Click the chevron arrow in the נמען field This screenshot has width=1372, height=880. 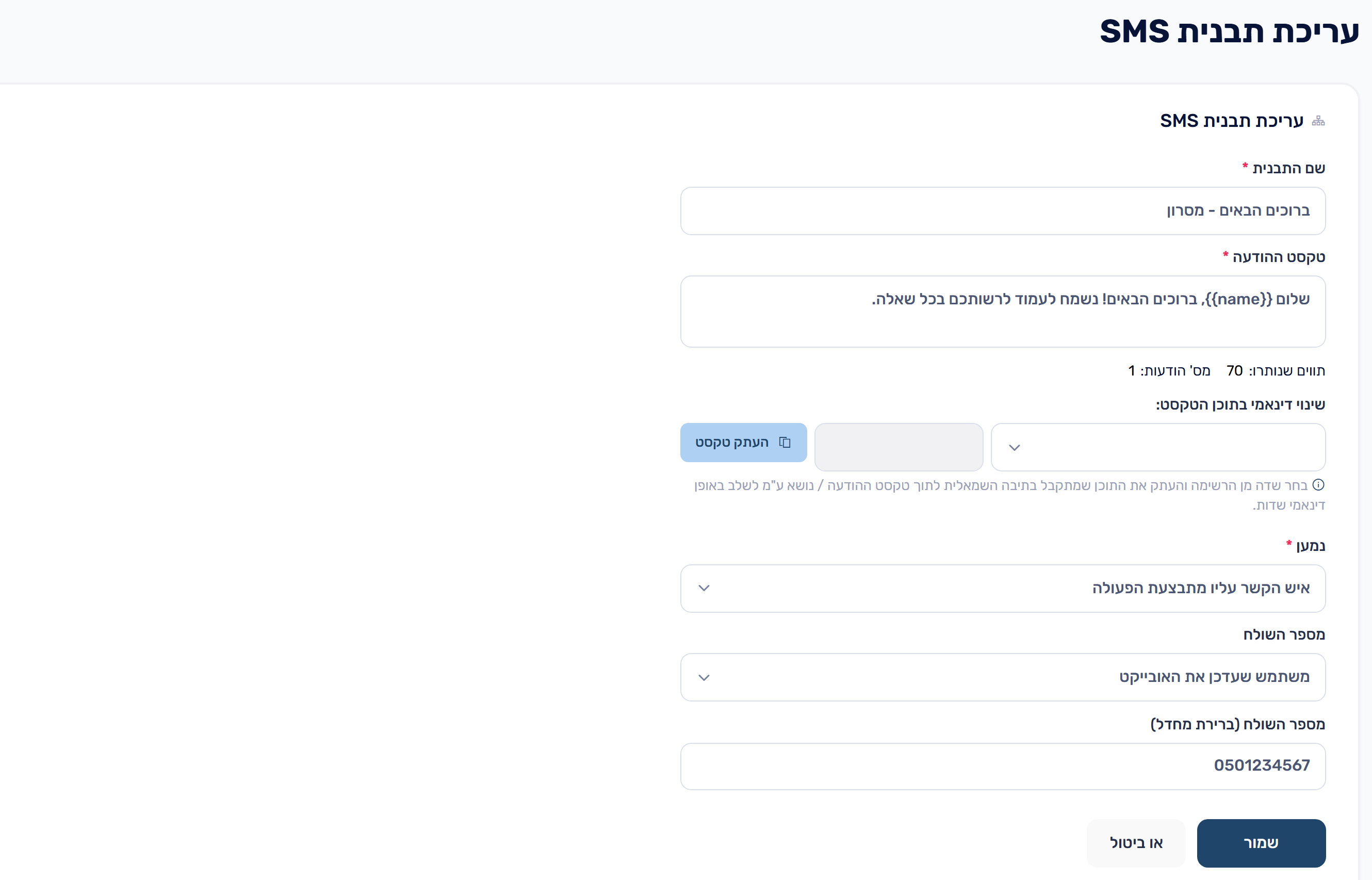(x=704, y=588)
